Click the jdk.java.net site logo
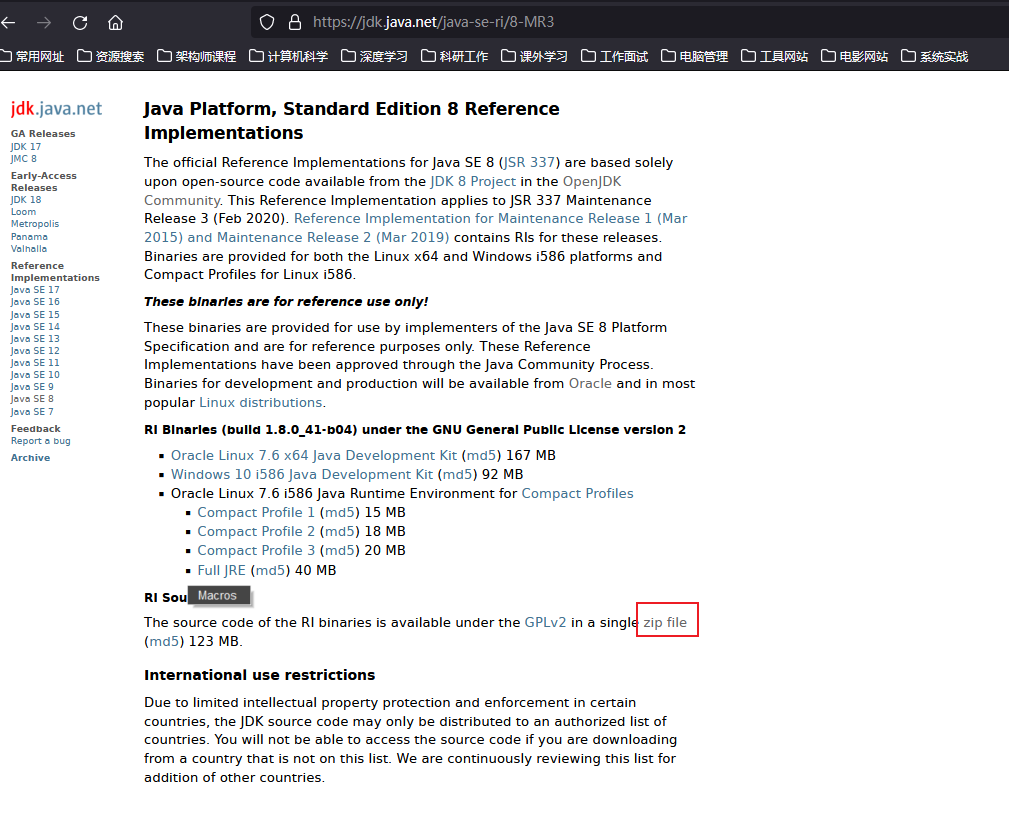Image resolution: width=1009 pixels, height=815 pixels. coord(56,109)
